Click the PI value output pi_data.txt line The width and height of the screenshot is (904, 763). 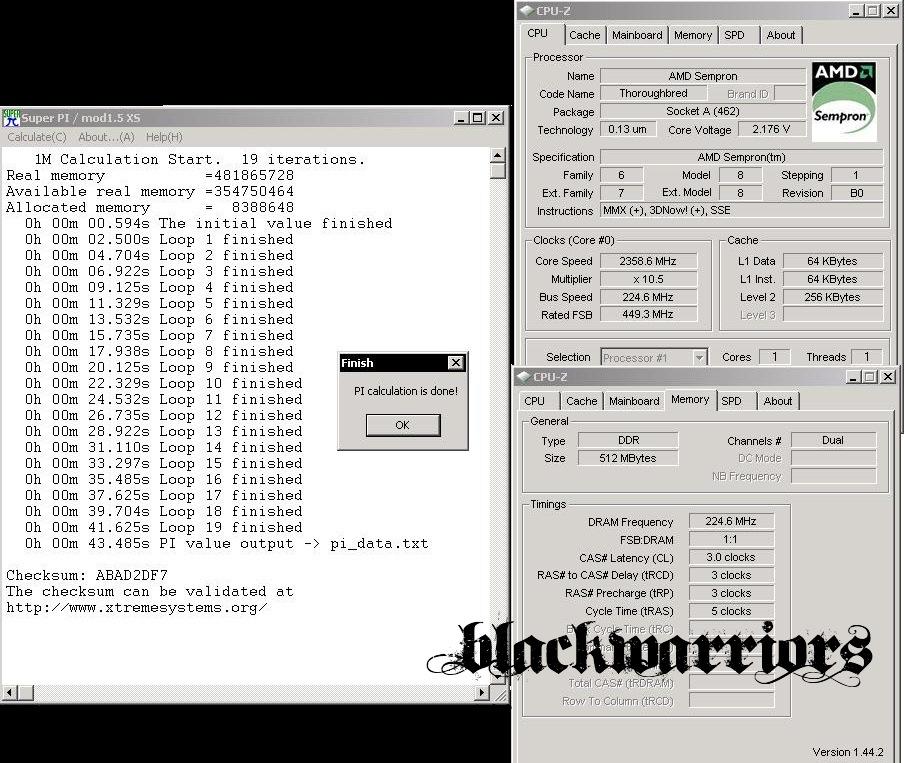tap(227, 543)
